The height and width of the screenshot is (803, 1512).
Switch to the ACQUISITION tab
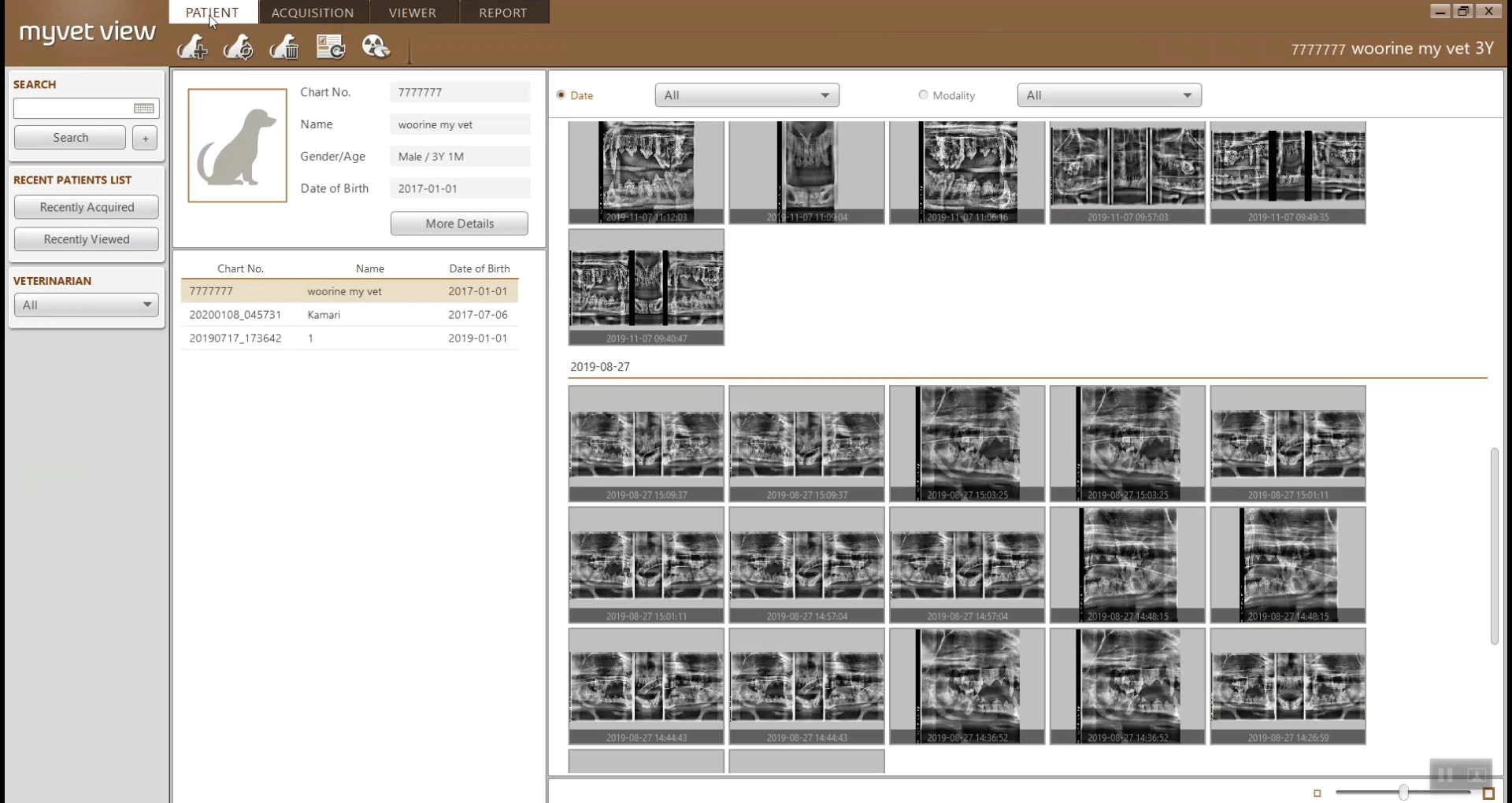coord(313,13)
